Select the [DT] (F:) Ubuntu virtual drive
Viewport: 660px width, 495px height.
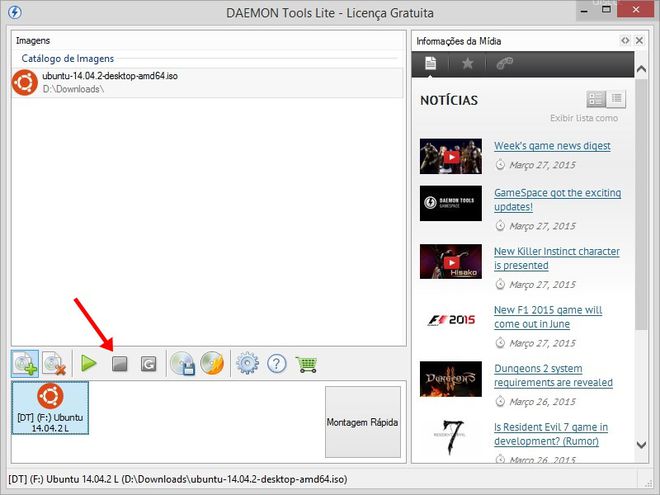(x=50, y=408)
